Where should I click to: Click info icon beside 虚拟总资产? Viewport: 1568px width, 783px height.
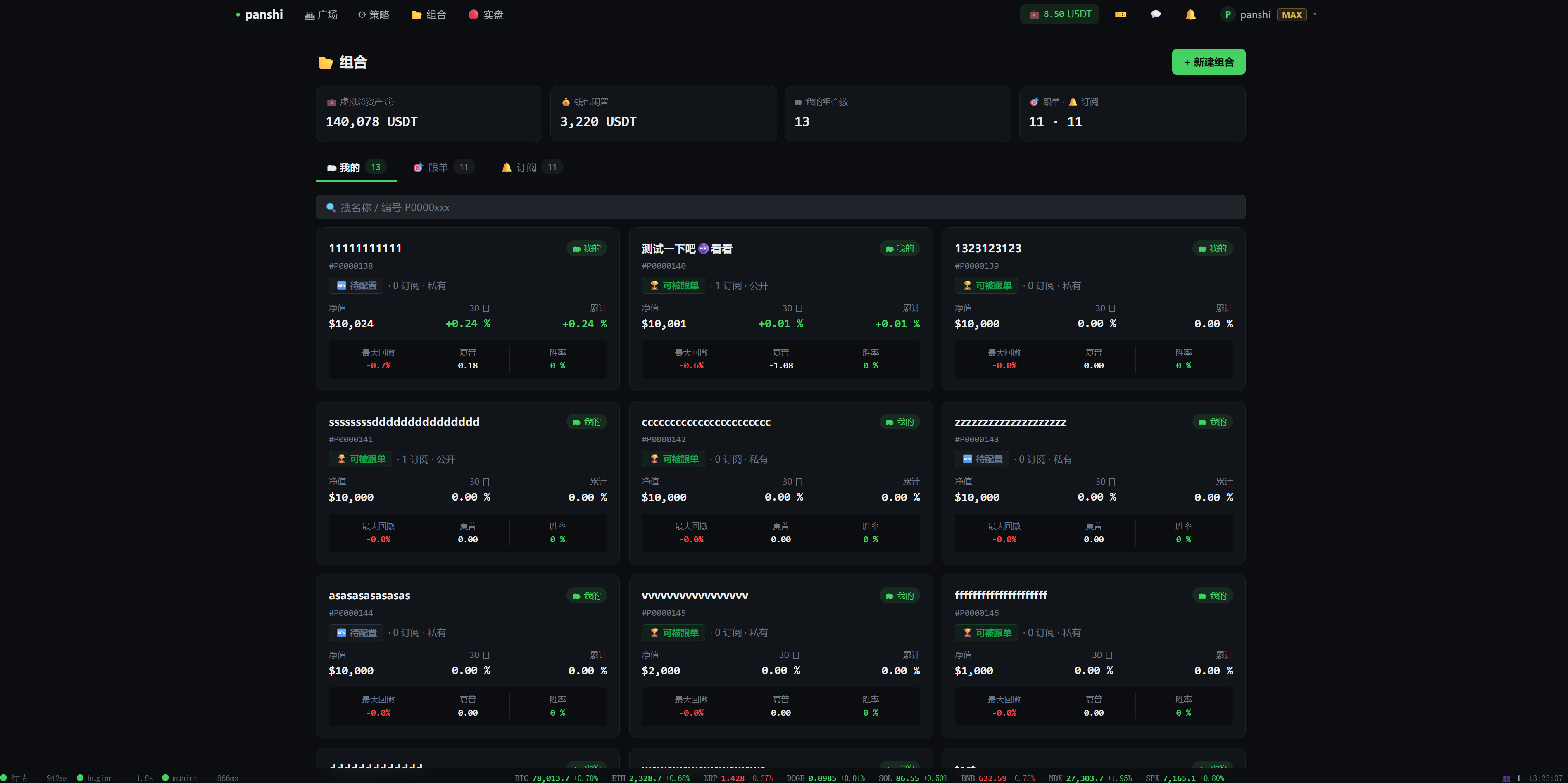point(390,102)
